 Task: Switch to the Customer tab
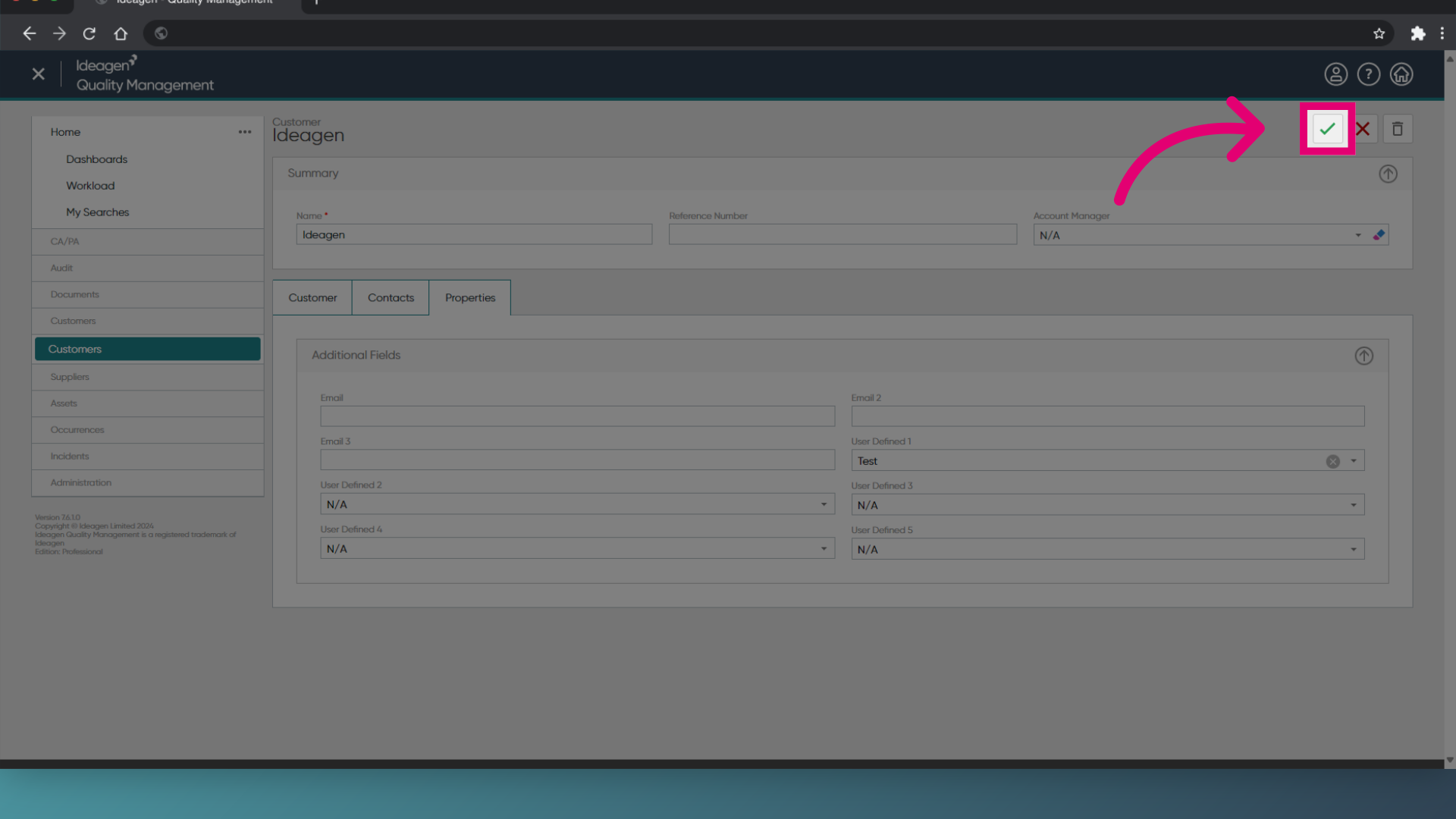312,298
